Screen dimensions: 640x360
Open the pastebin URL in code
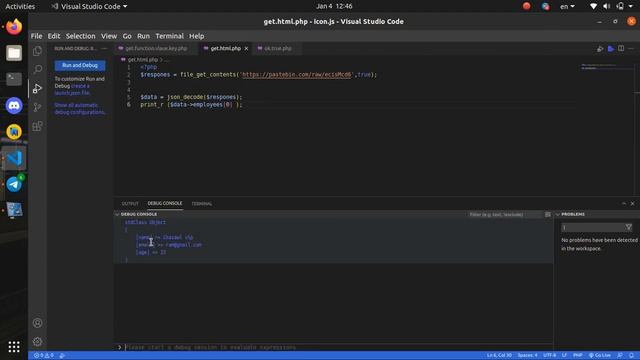point(297,75)
